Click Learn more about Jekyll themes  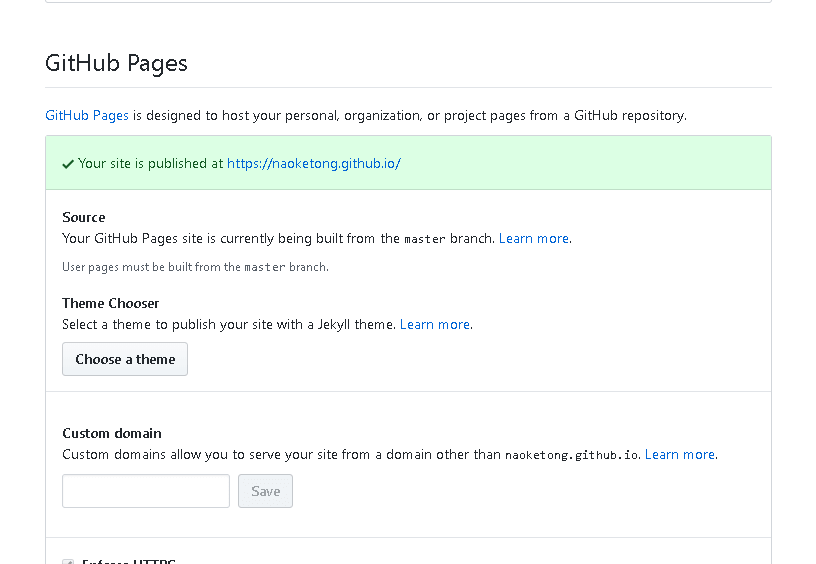pos(435,325)
